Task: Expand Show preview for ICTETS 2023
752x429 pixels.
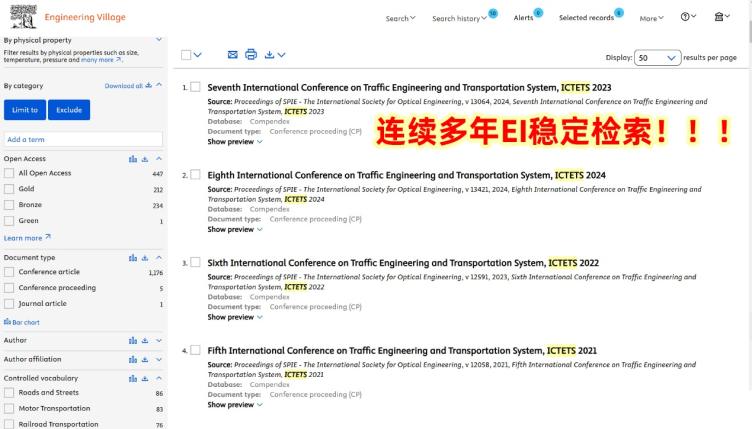Action: click(235, 142)
